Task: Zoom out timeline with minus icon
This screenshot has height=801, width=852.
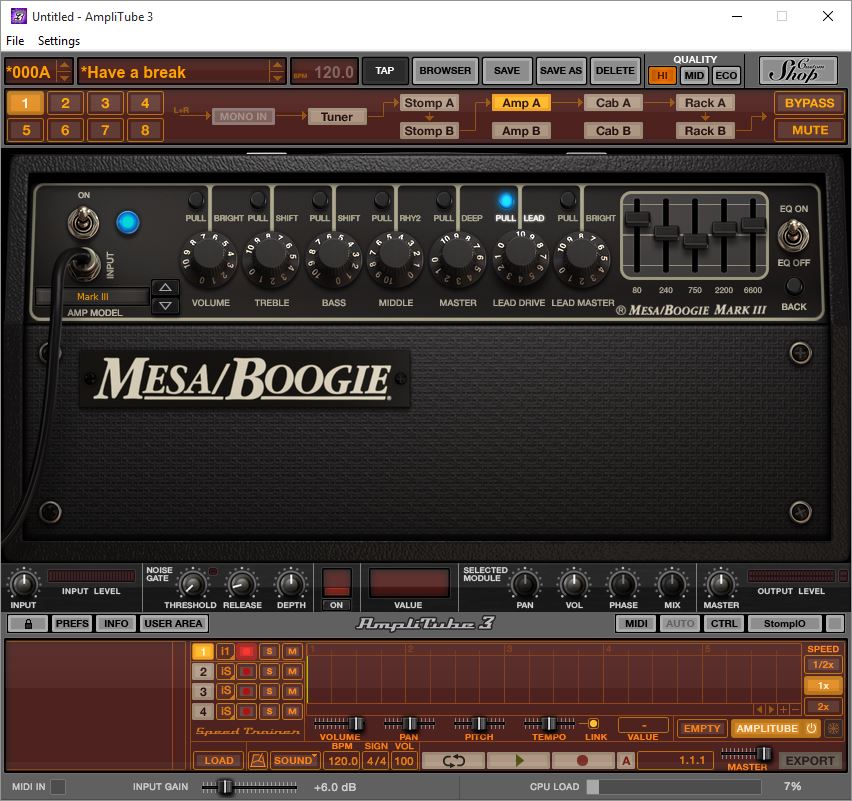Action: pos(795,710)
